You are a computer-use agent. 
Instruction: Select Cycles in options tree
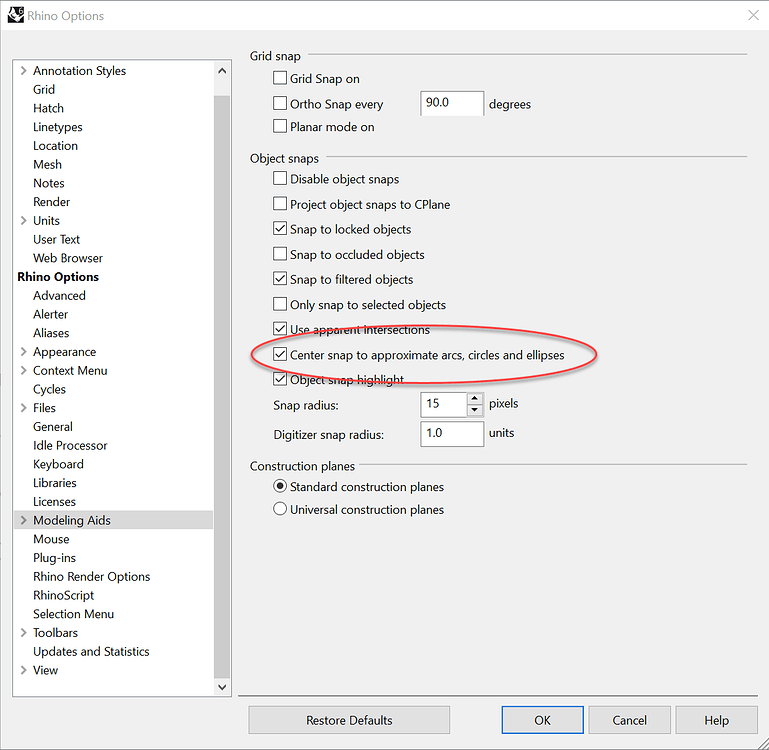(x=49, y=389)
